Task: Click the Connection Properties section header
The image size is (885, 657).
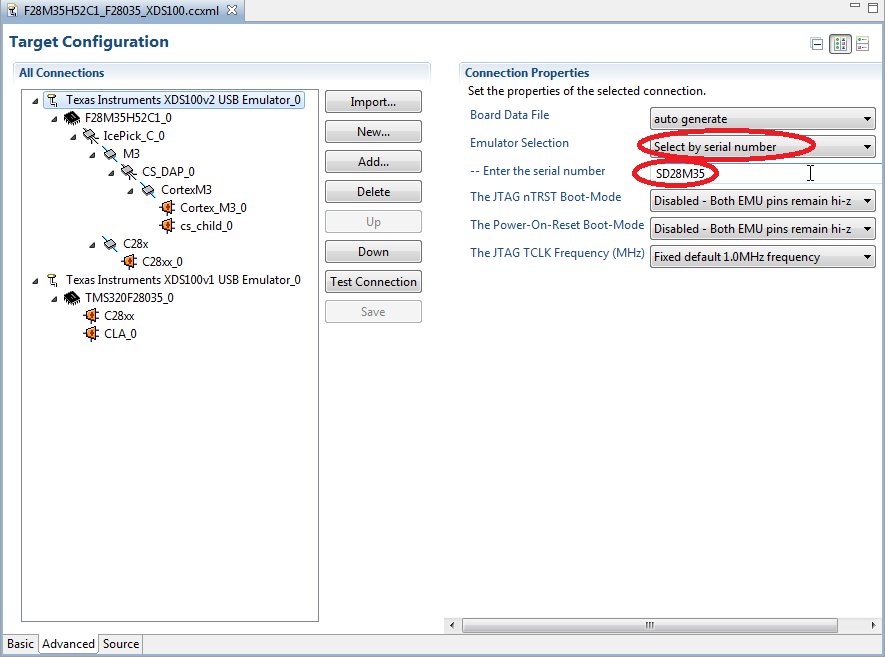Action: coord(527,73)
